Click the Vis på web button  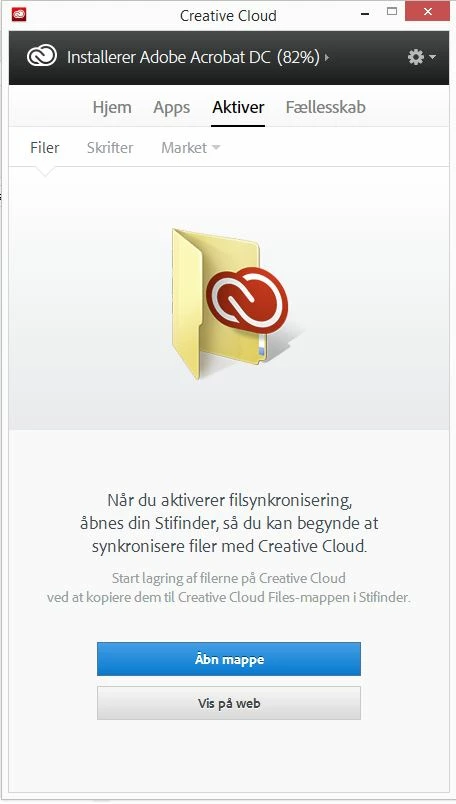pyautogui.click(x=229, y=703)
